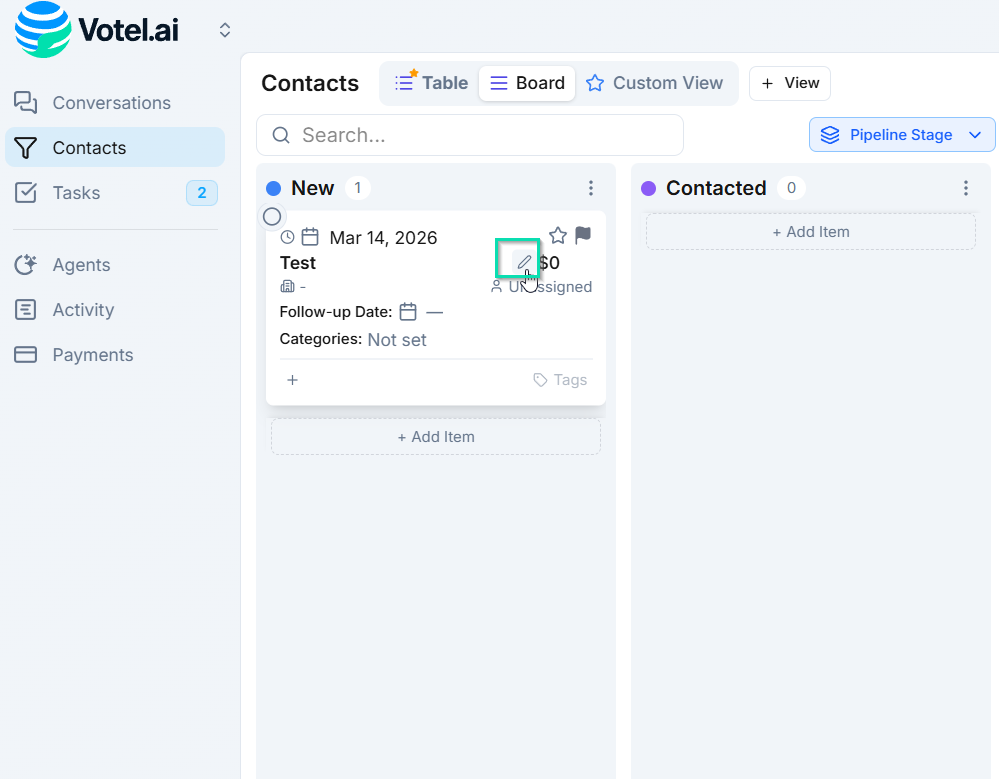Image resolution: width=999 pixels, height=779 pixels.
Task: Flag the Test contact card
Action: (583, 236)
